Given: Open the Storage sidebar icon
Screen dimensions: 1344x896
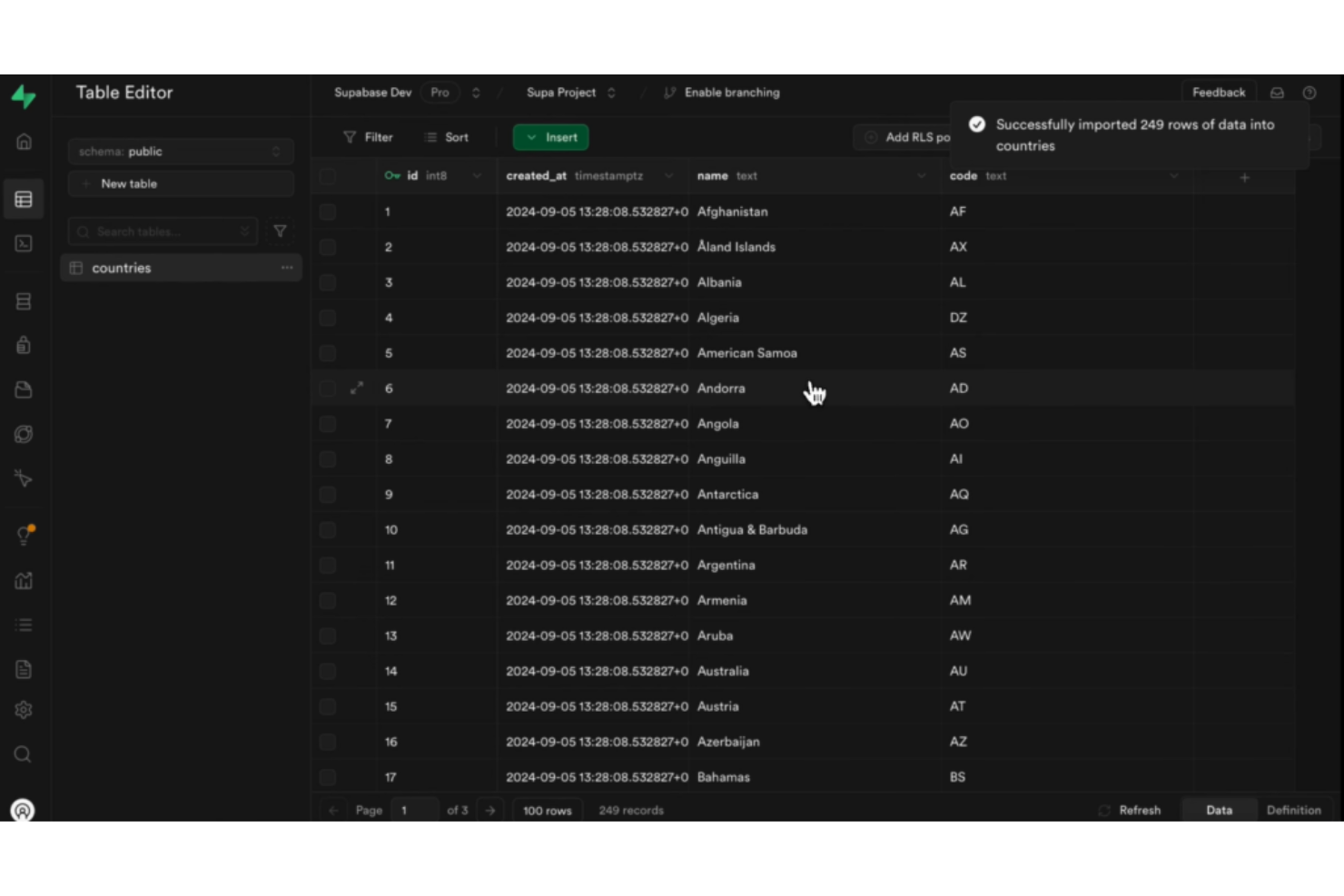Looking at the screenshot, I should point(24,389).
